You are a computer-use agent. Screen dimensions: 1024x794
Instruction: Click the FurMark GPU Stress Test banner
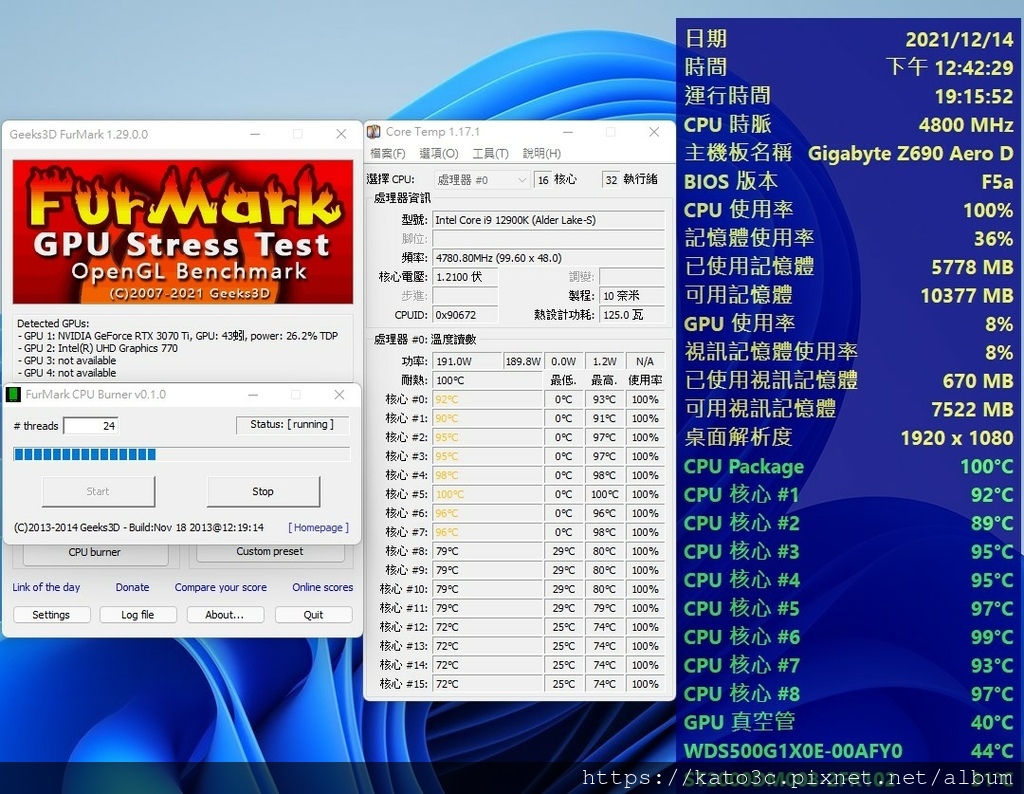pos(183,232)
